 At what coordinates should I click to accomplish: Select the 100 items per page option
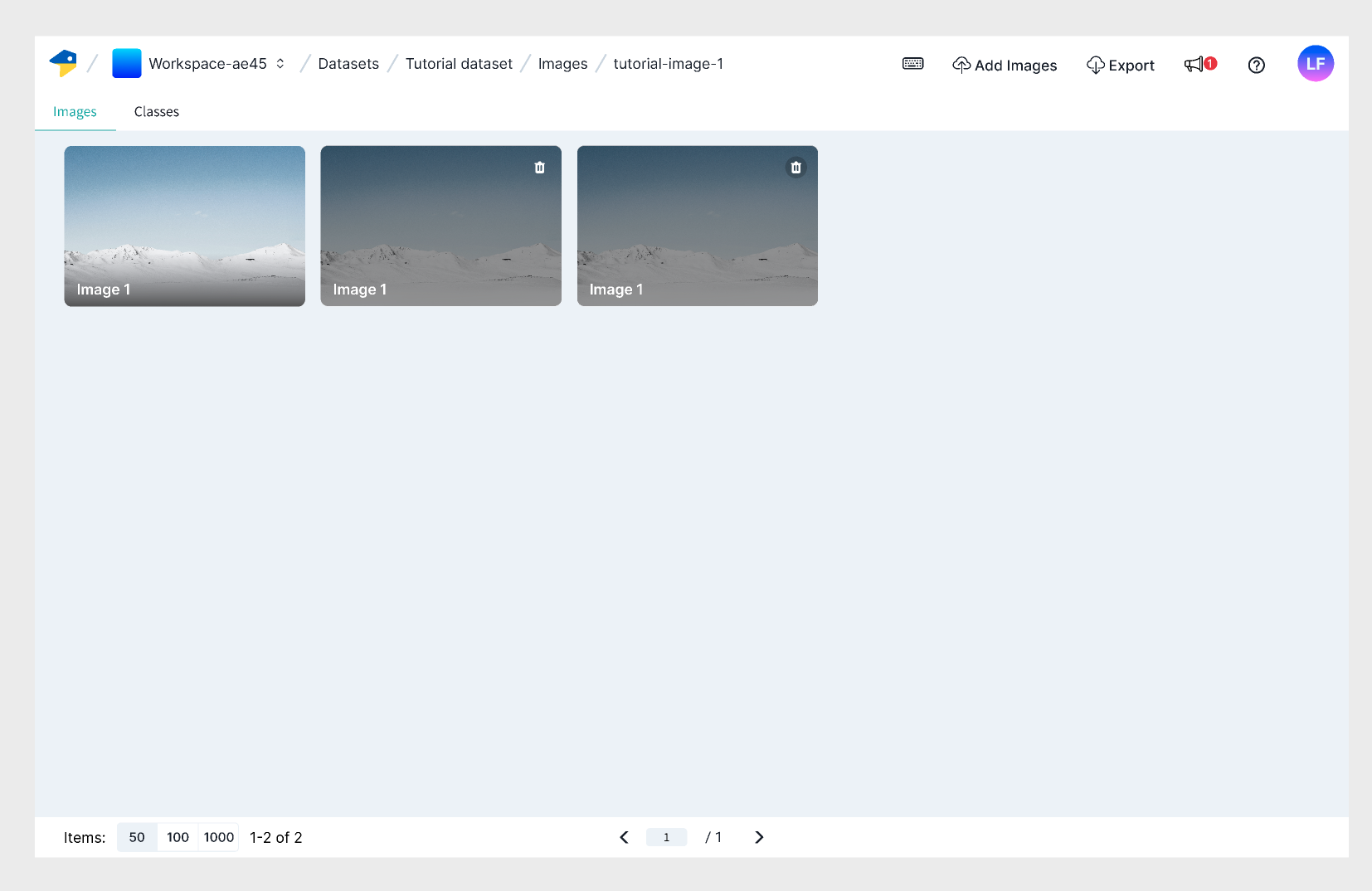pos(178,837)
